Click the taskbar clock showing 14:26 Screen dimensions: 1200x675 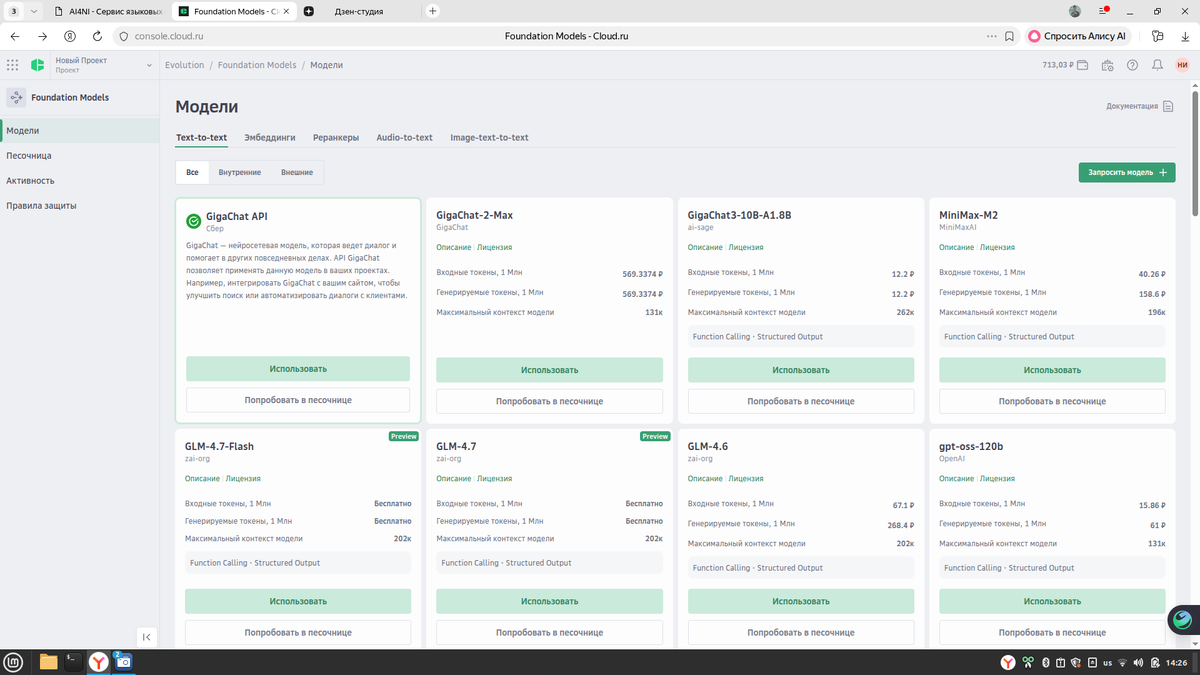tap(1175, 662)
